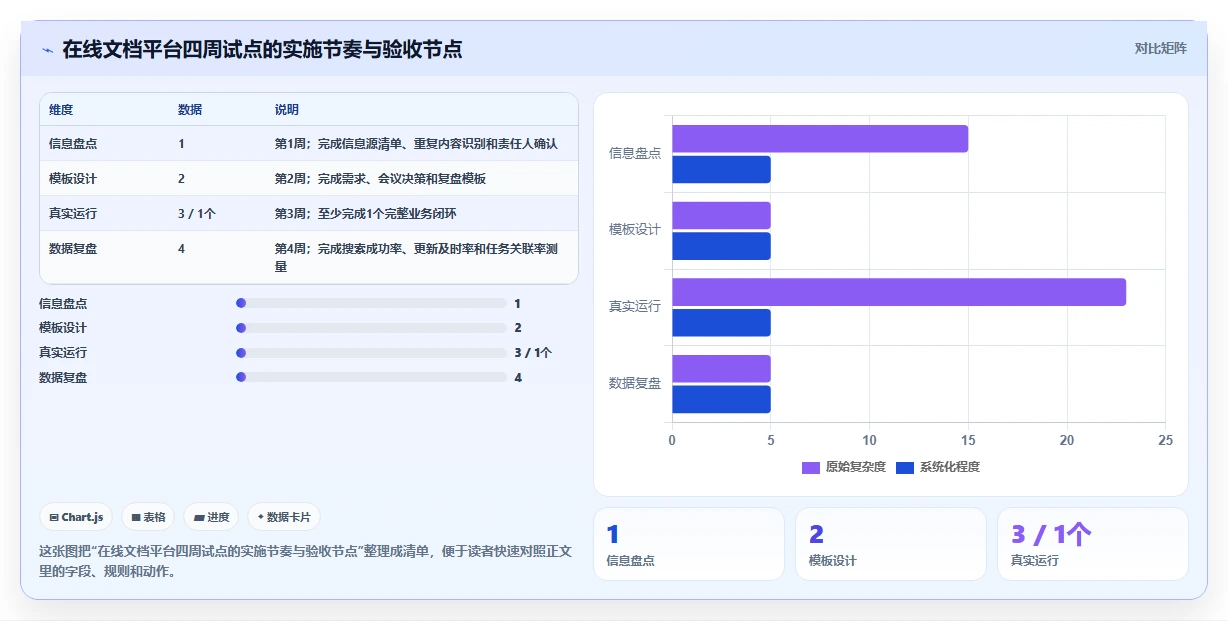Click the 信息盘点 chart axis label
The image size is (1228, 621).
point(635,153)
